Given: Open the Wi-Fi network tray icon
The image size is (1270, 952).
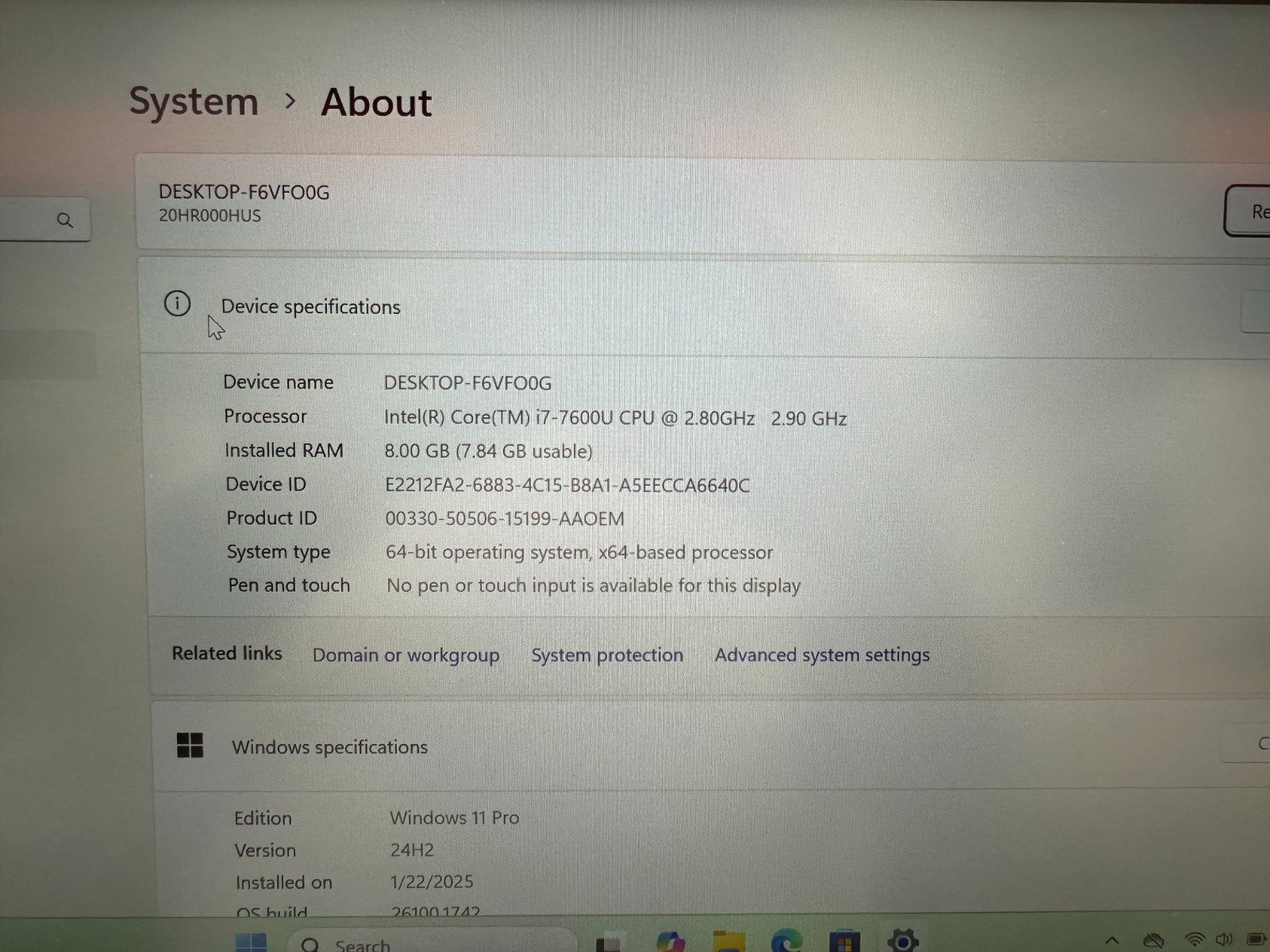Looking at the screenshot, I should coord(1195,941).
